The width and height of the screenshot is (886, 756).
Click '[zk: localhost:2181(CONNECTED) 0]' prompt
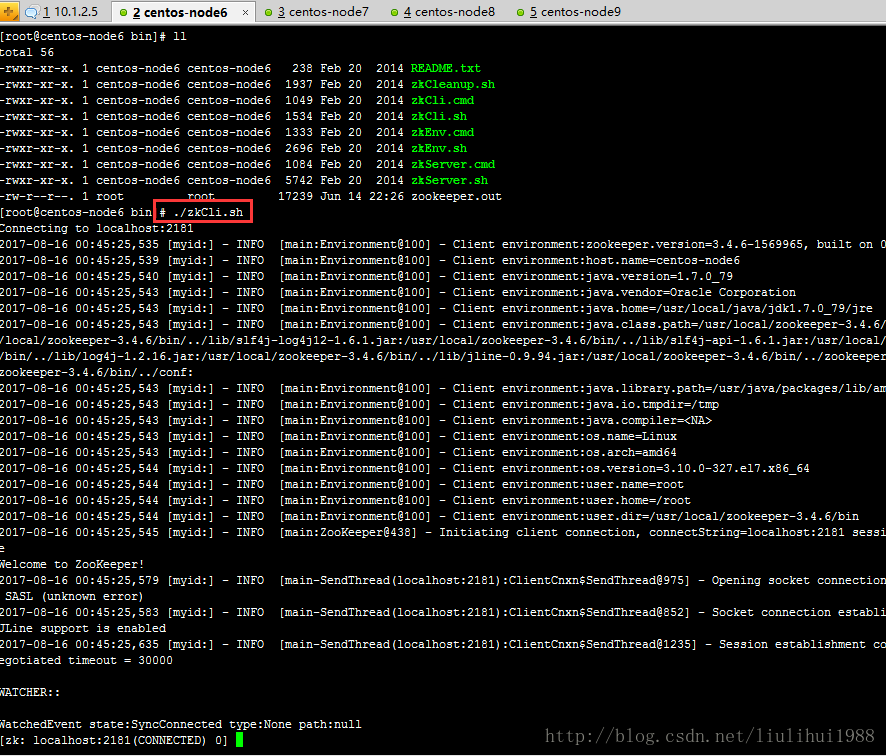pos(114,740)
